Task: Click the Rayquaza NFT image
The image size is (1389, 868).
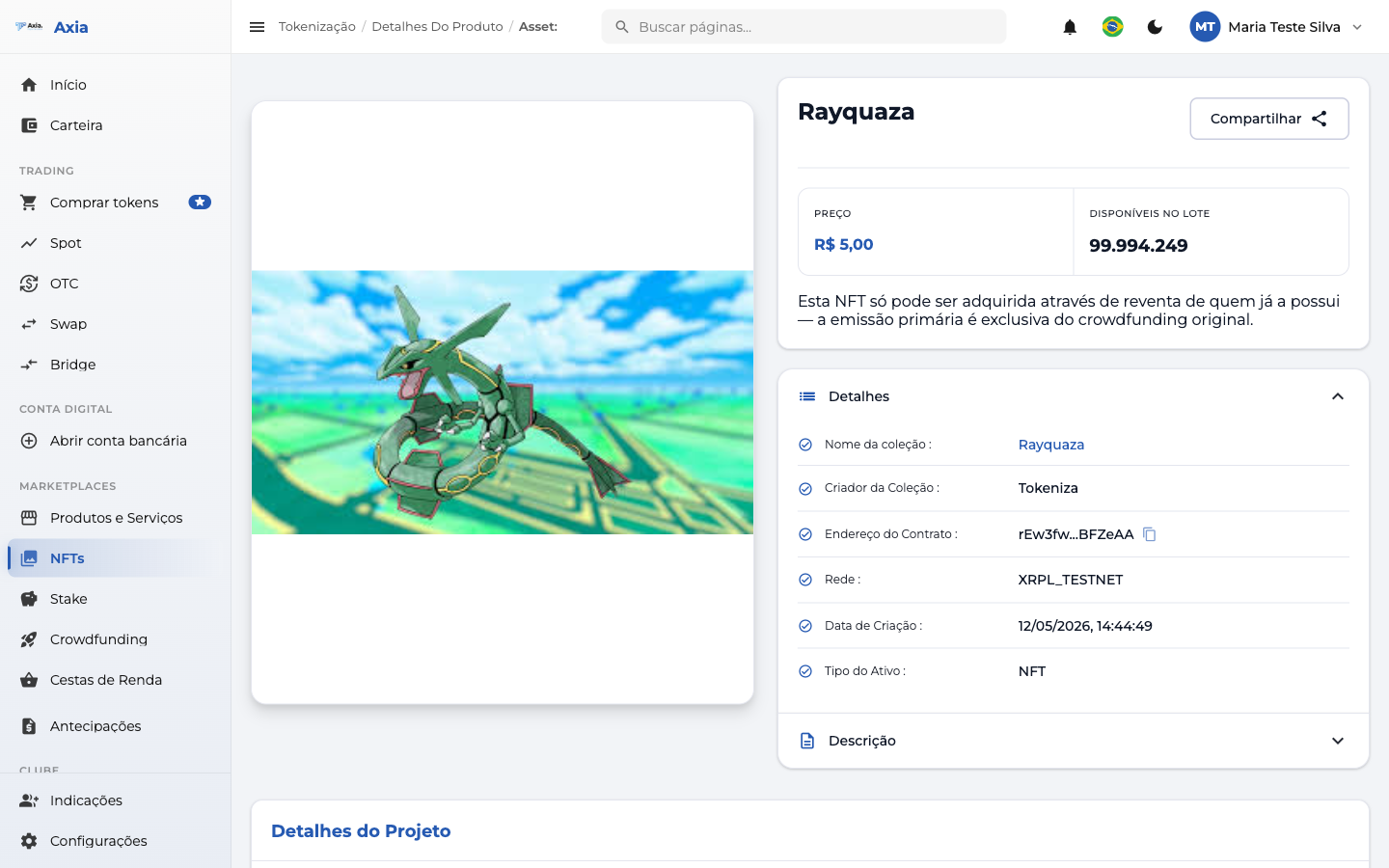Action: [503, 402]
